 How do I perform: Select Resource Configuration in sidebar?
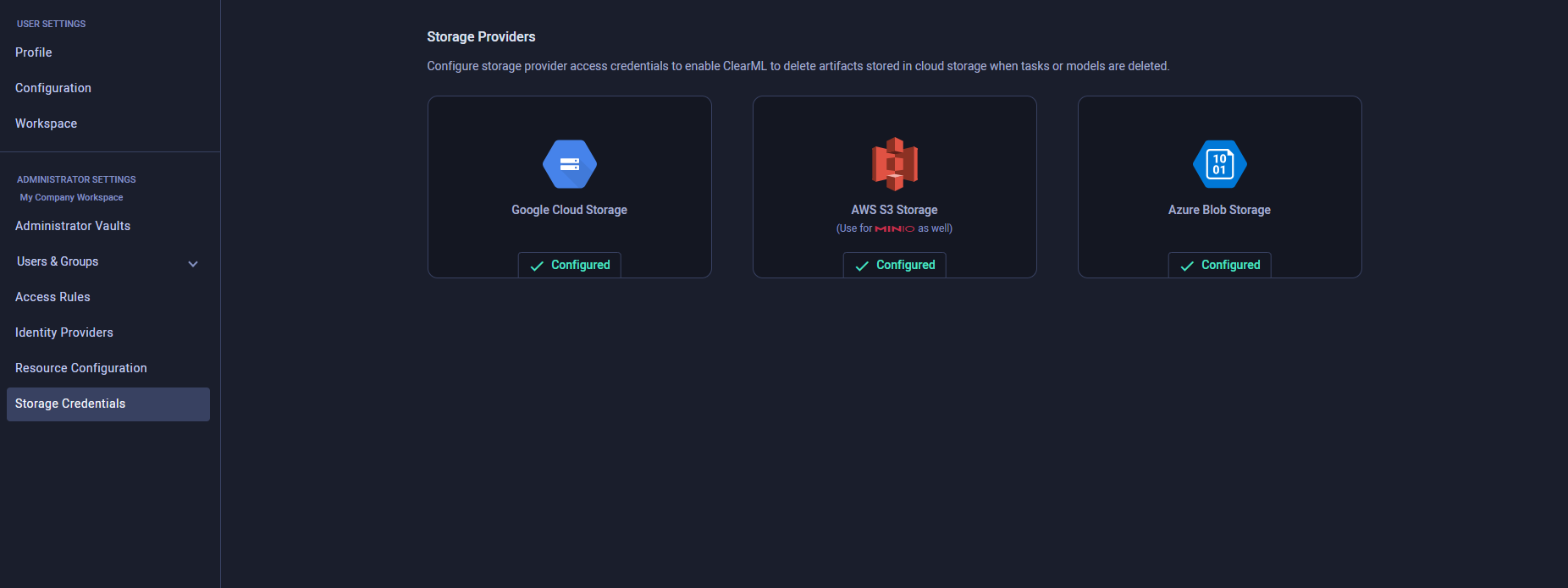pyautogui.click(x=81, y=368)
